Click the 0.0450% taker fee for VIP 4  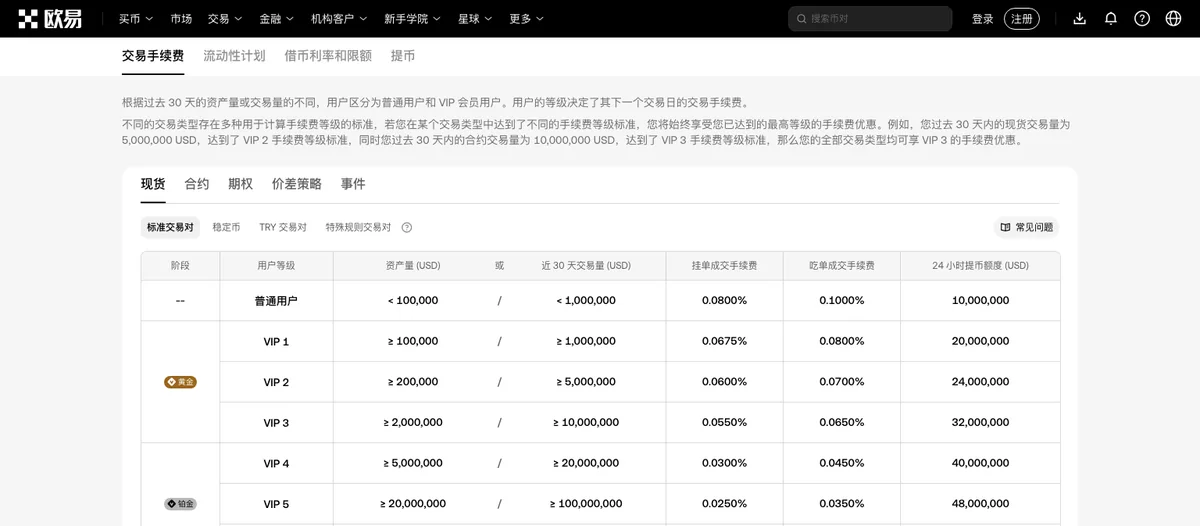(842, 463)
